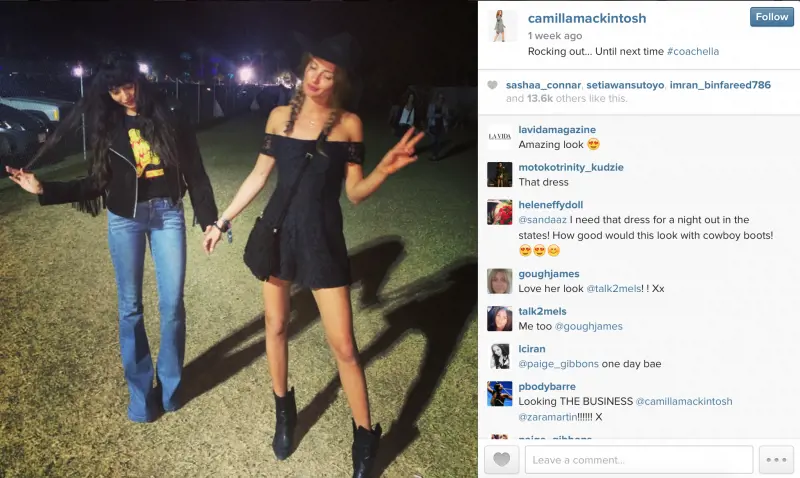This screenshot has height=478, width=800.
Task: Open camillamackintosh profile picture
Action: (x=500, y=26)
